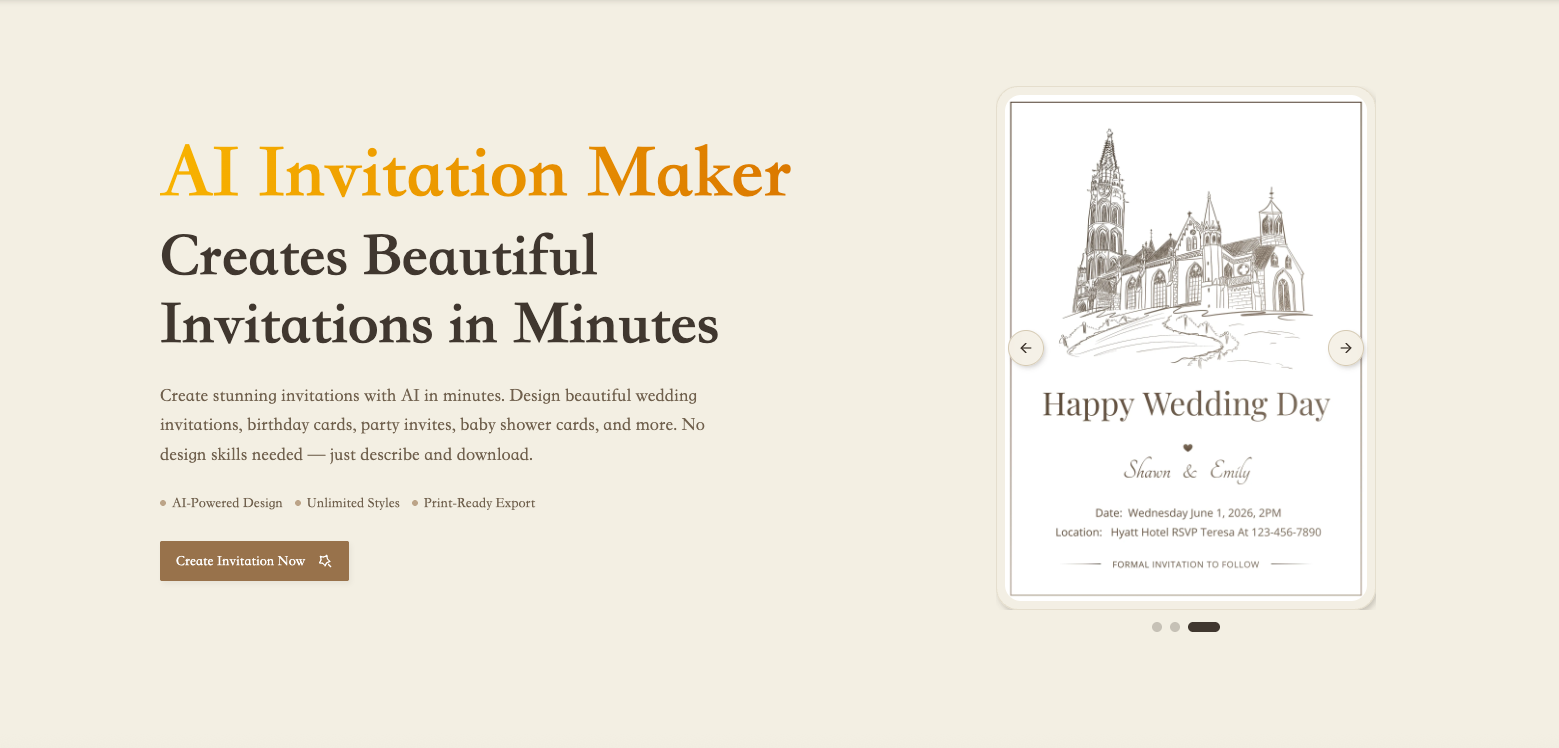Click the Print-Ready Export feature label
The width and height of the screenshot is (1559, 748).
[479, 503]
